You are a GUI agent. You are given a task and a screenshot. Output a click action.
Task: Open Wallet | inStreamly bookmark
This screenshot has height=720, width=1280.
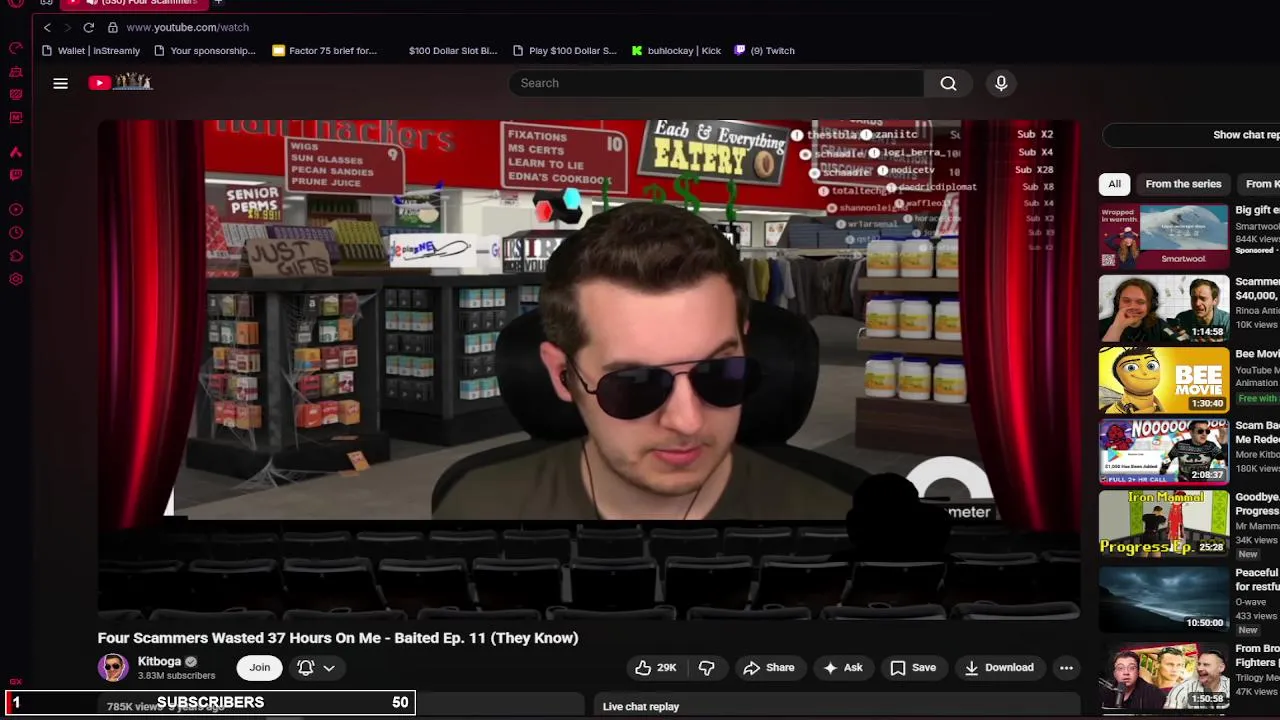tap(92, 51)
